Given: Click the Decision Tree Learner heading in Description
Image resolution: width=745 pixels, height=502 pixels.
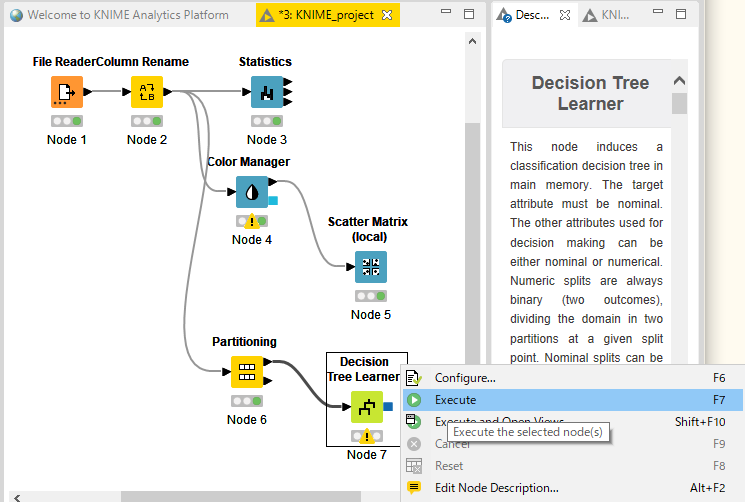Looking at the screenshot, I should point(591,93).
